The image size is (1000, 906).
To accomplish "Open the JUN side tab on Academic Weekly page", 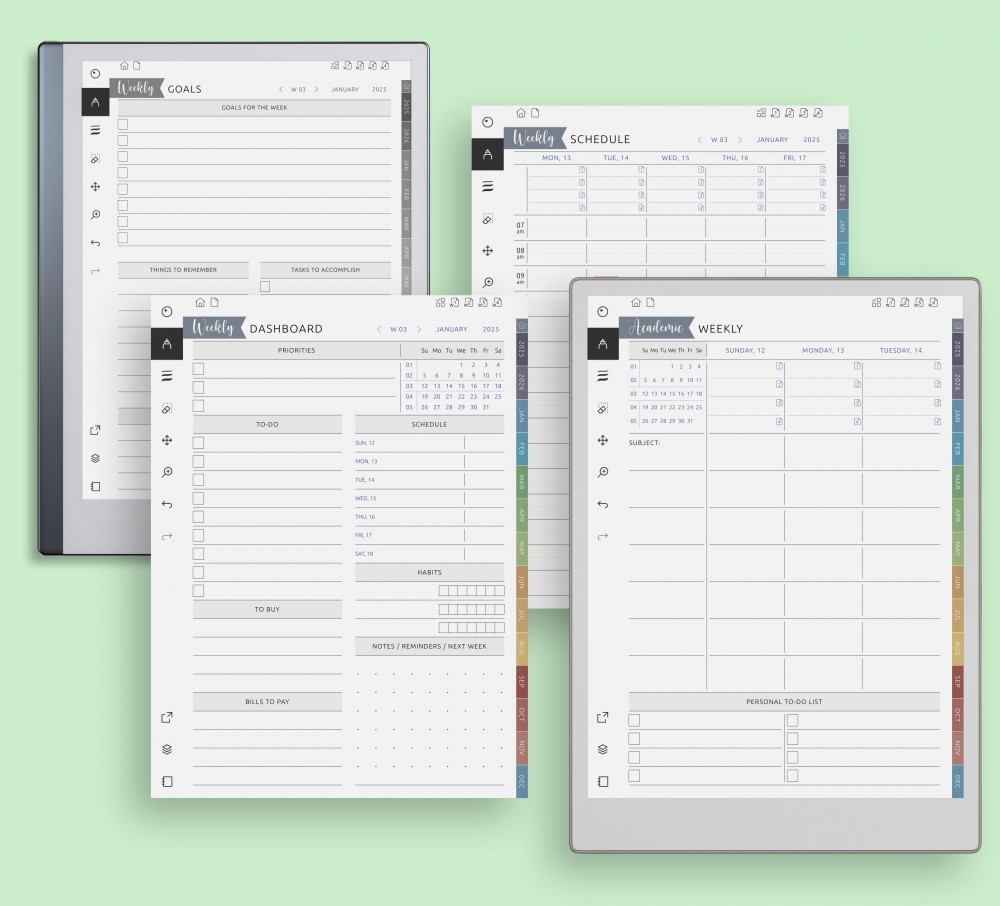I will click(957, 582).
